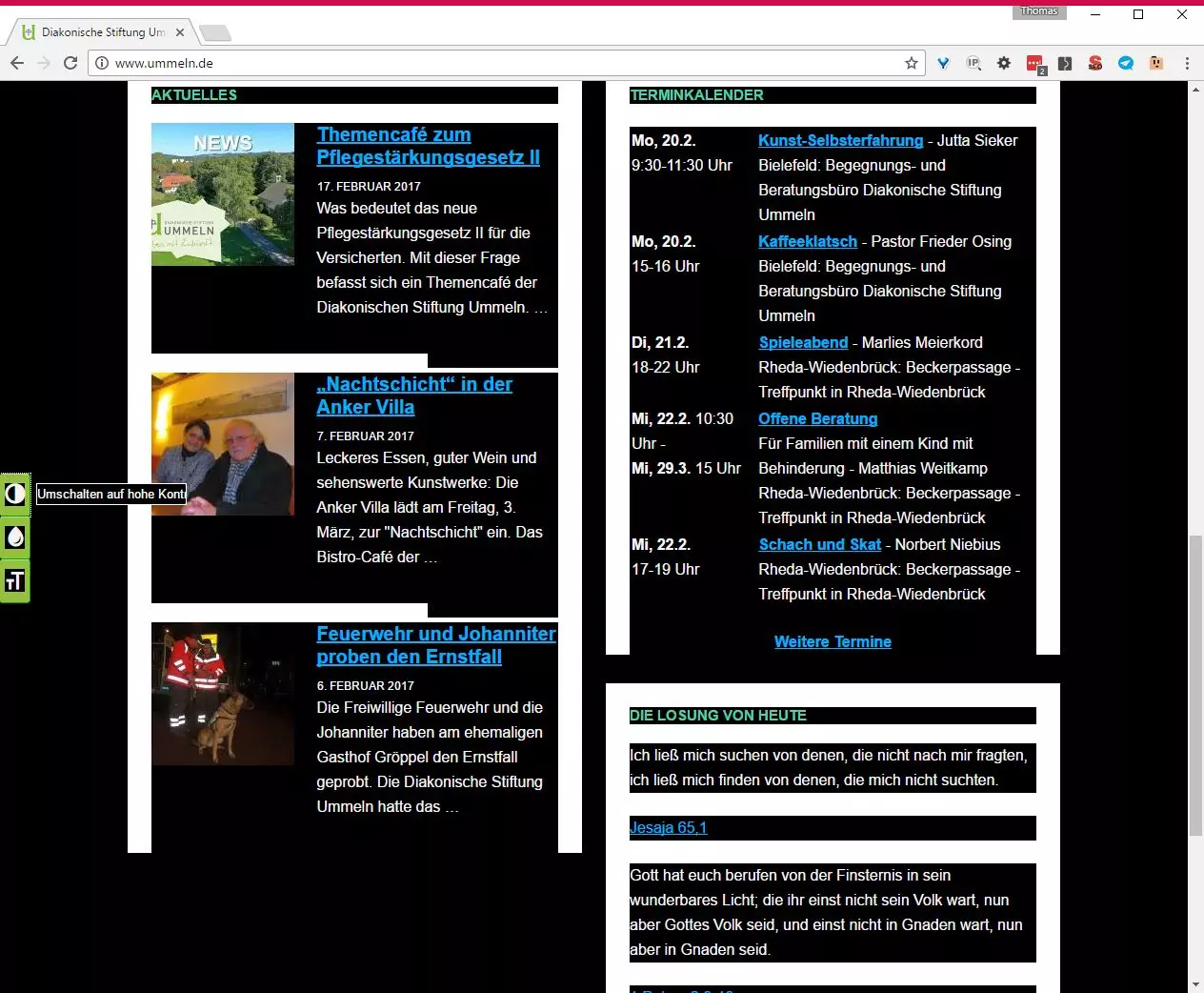Click the gear extension icon in toolbar
Screen dimensions: 1204x993
1004,63
